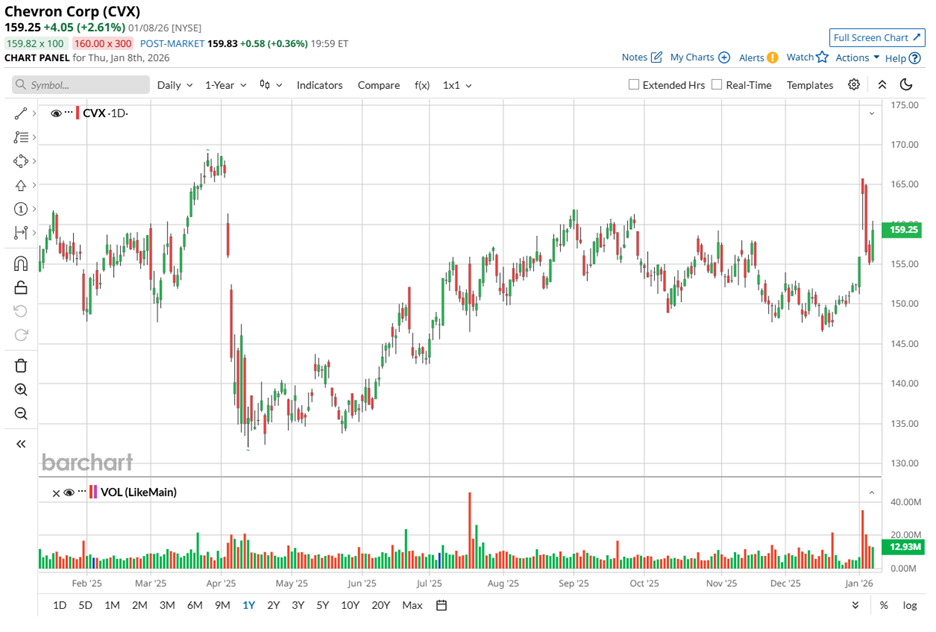This screenshot has height=632, width=936.
Task: Open chart settings gear icon
Action: 854,85
